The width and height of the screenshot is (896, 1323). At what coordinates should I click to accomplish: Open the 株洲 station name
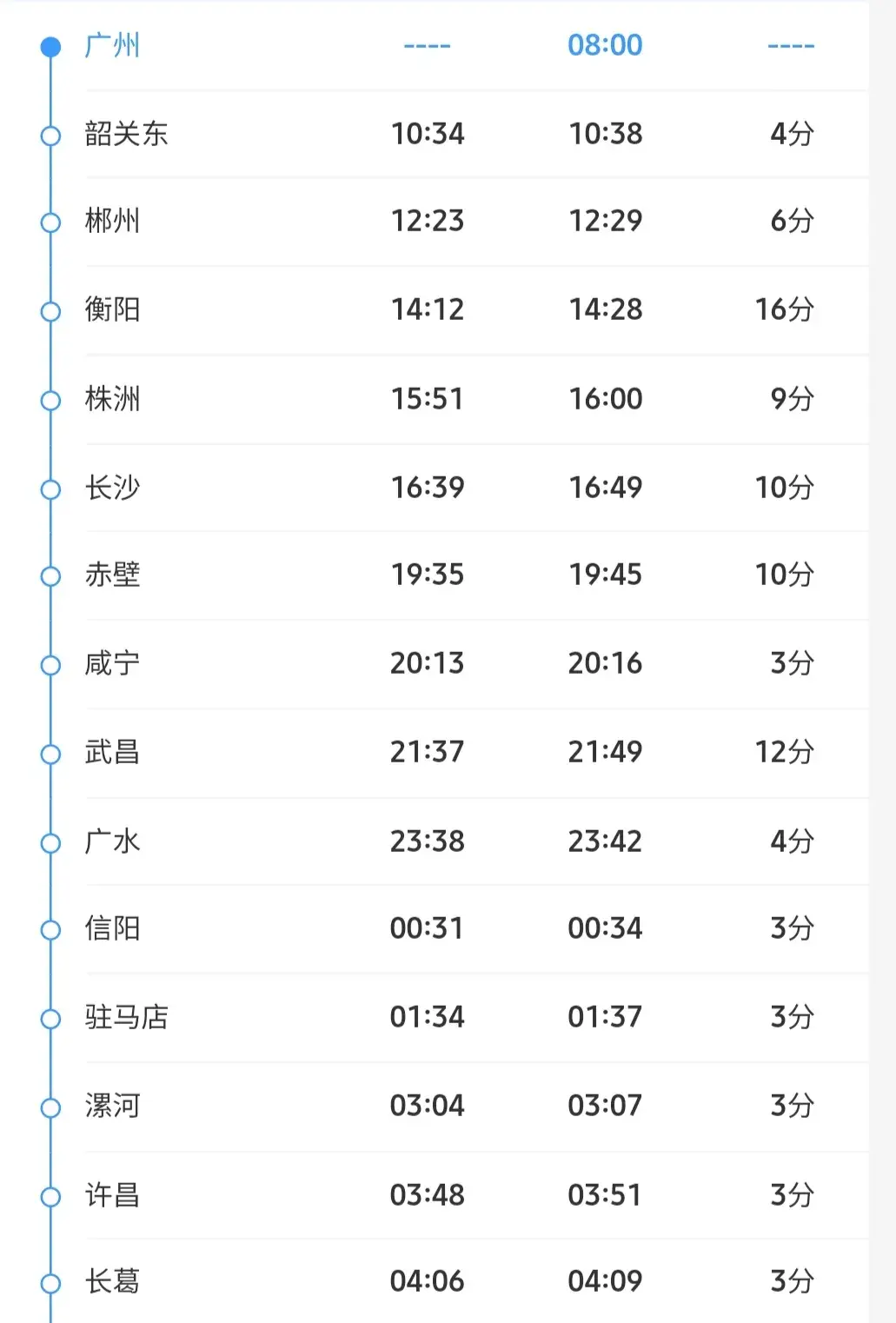tap(112, 399)
